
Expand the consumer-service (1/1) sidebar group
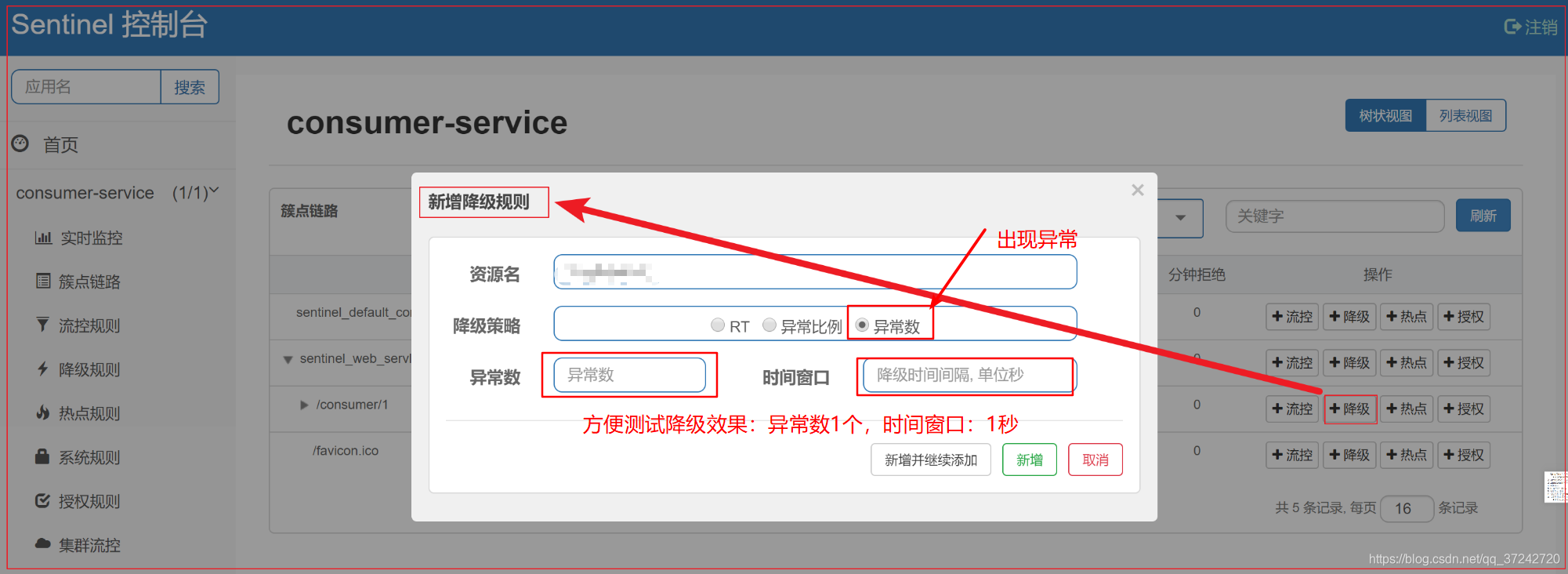click(118, 192)
